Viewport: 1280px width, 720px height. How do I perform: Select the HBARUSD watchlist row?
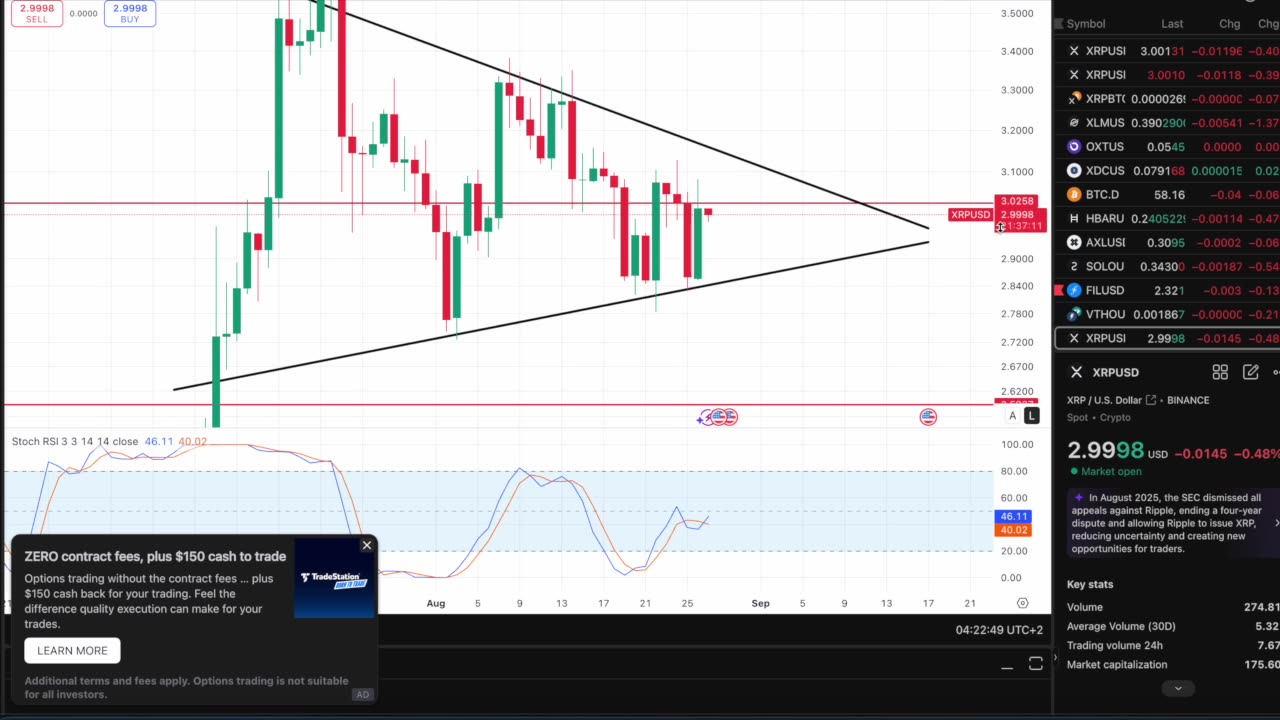pyautogui.click(x=1168, y=219)
